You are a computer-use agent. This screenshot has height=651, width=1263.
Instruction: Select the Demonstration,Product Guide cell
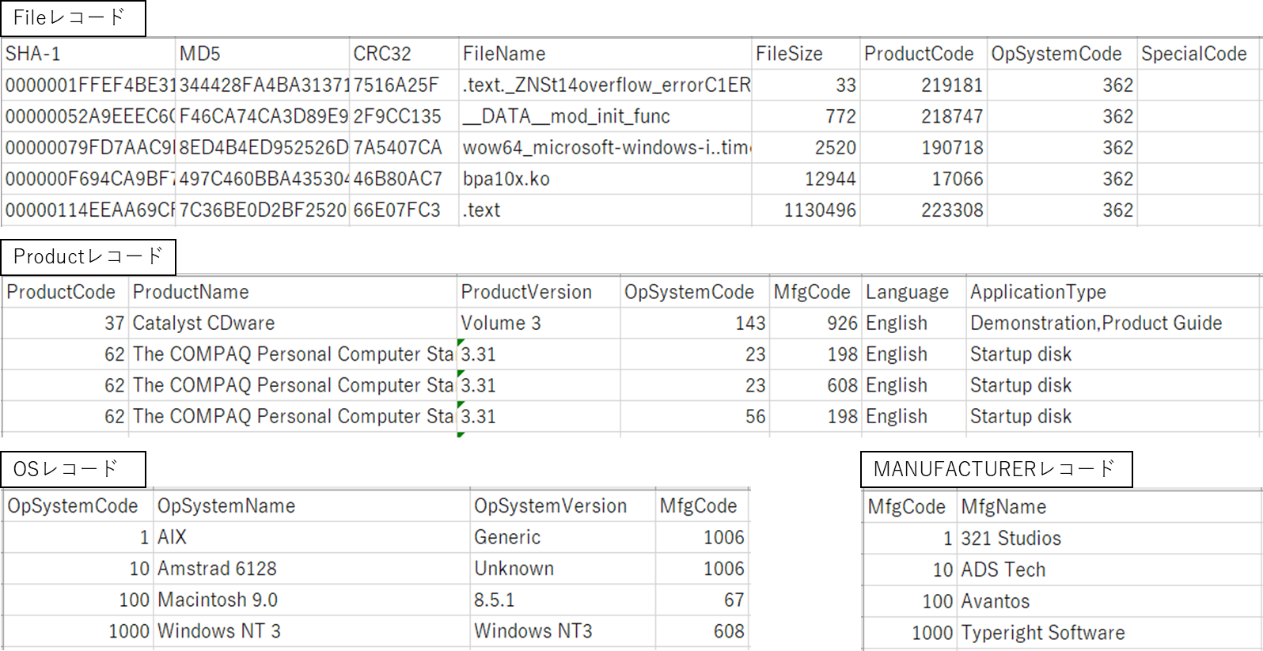pyautogui.click(x=1096, y=323)
